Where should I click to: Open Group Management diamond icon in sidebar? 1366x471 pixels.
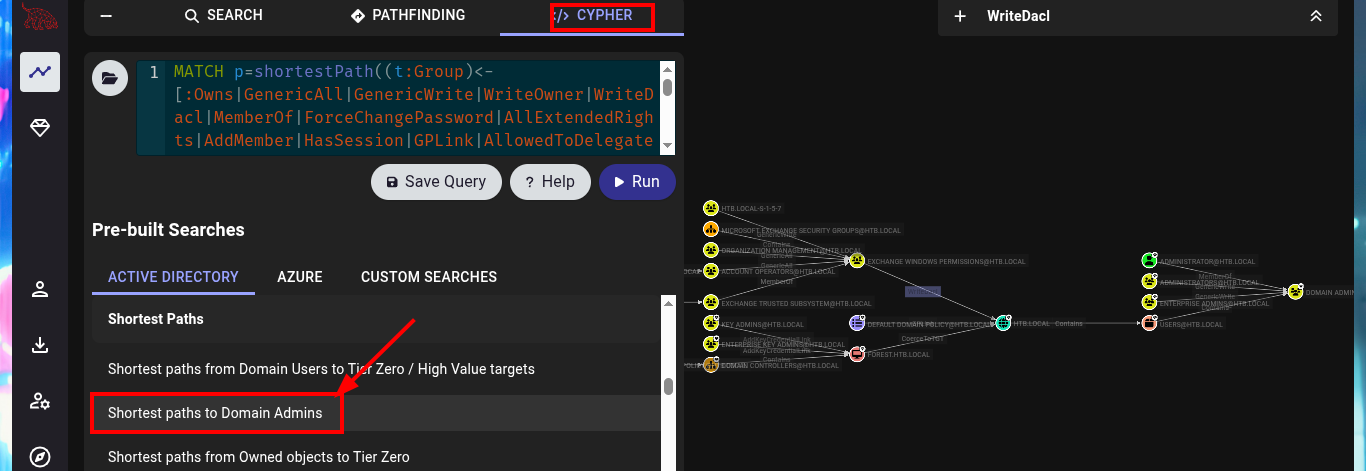tap(40, 129)
